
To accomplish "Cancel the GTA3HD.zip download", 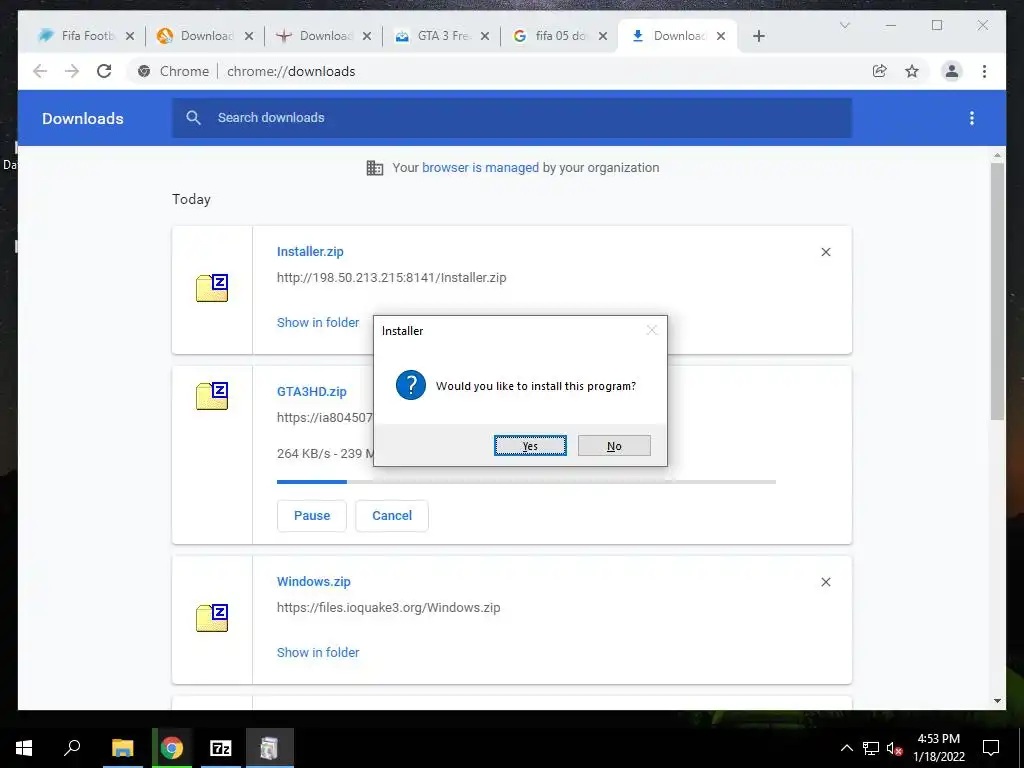I will (x=392, y=515).
